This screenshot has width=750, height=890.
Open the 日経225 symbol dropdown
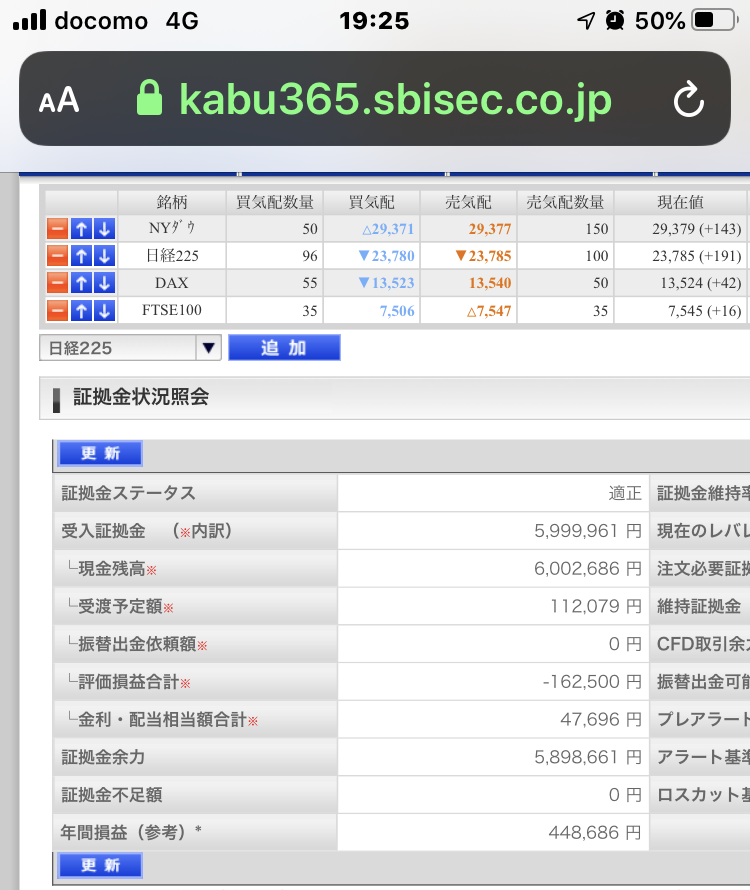[130, 347]
